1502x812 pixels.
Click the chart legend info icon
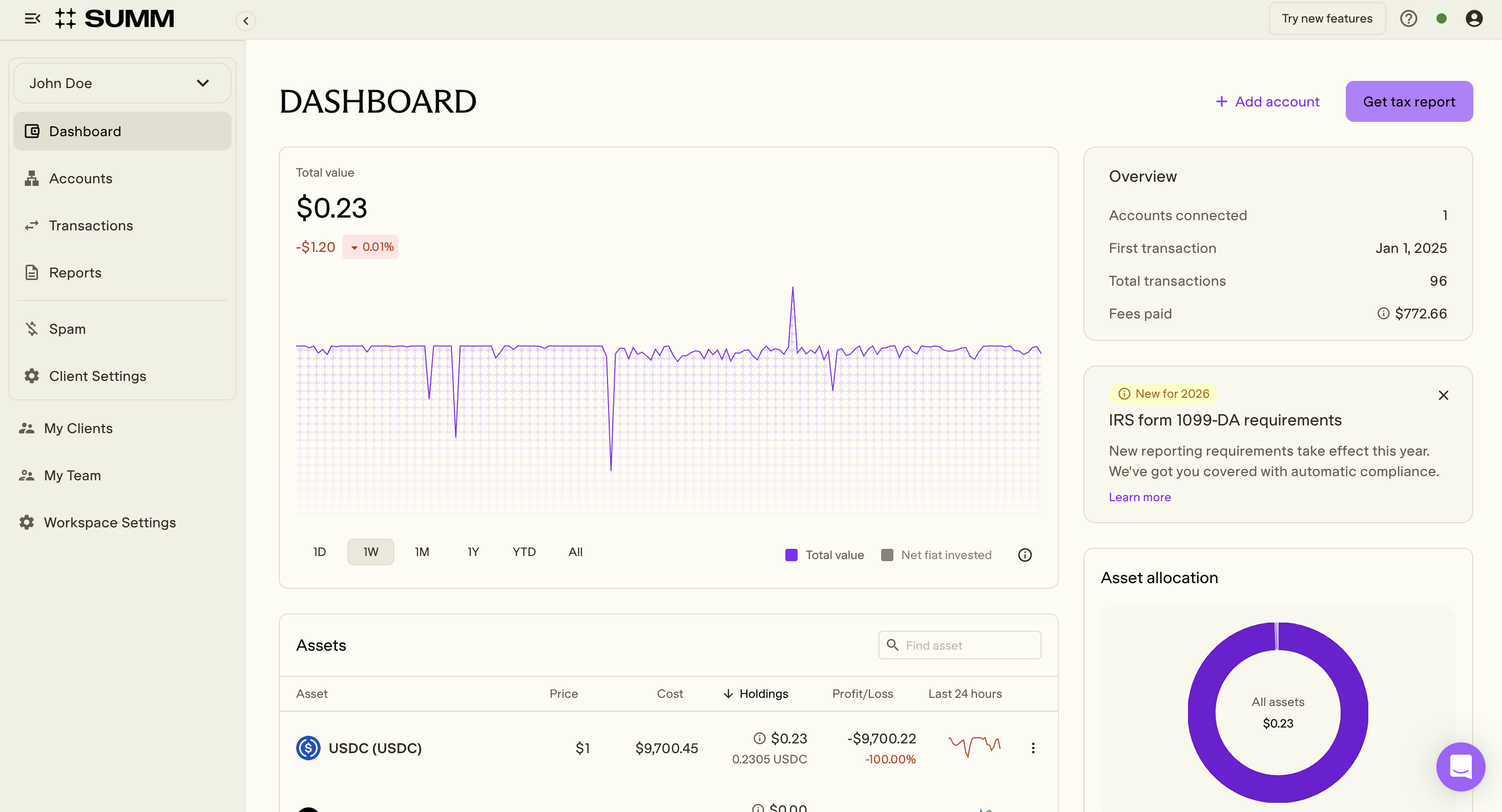(1025, 555)
